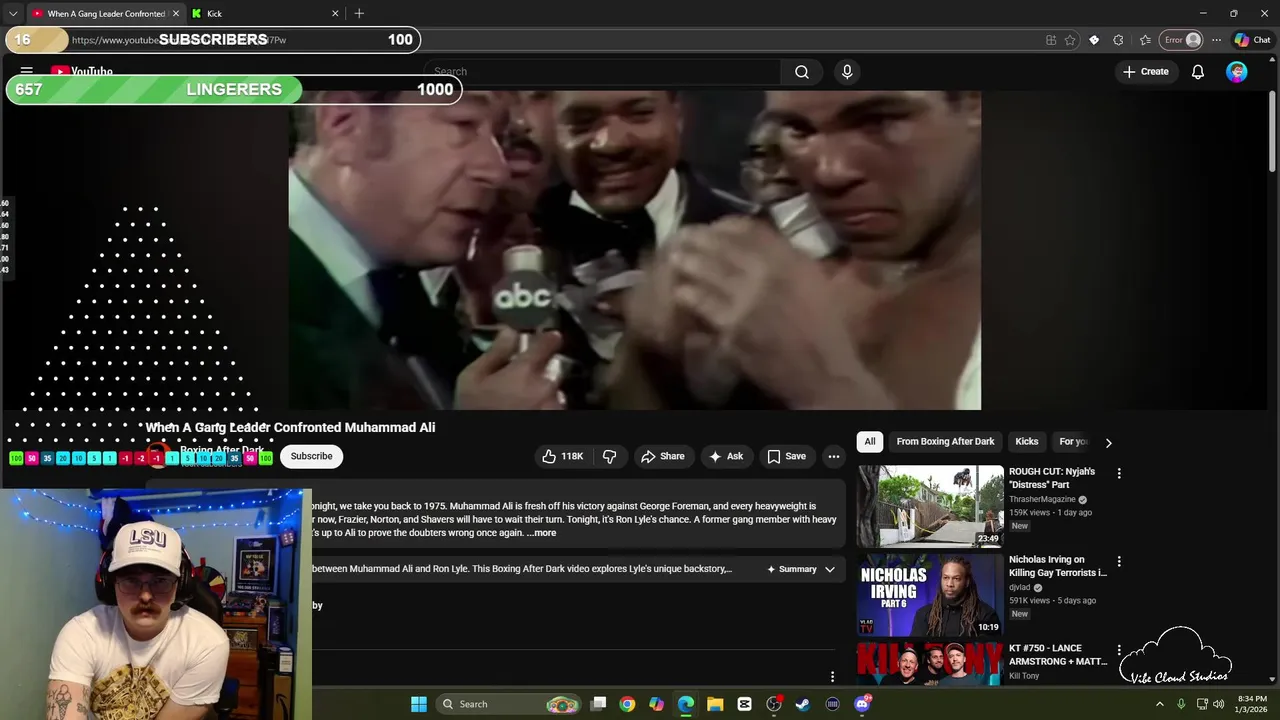Launch Google Chrome from taskbar
The image size is (1280, 720).
coord(627,704)
